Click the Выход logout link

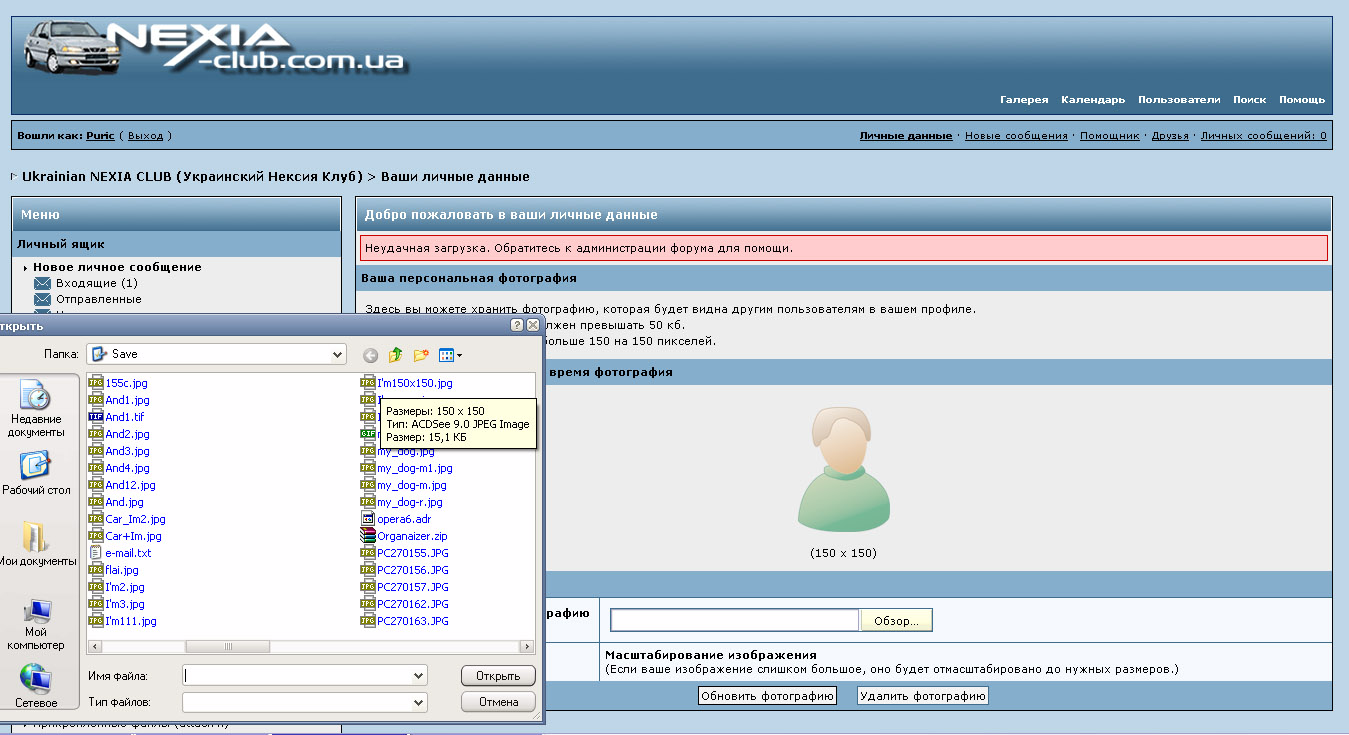click(145, 136)
